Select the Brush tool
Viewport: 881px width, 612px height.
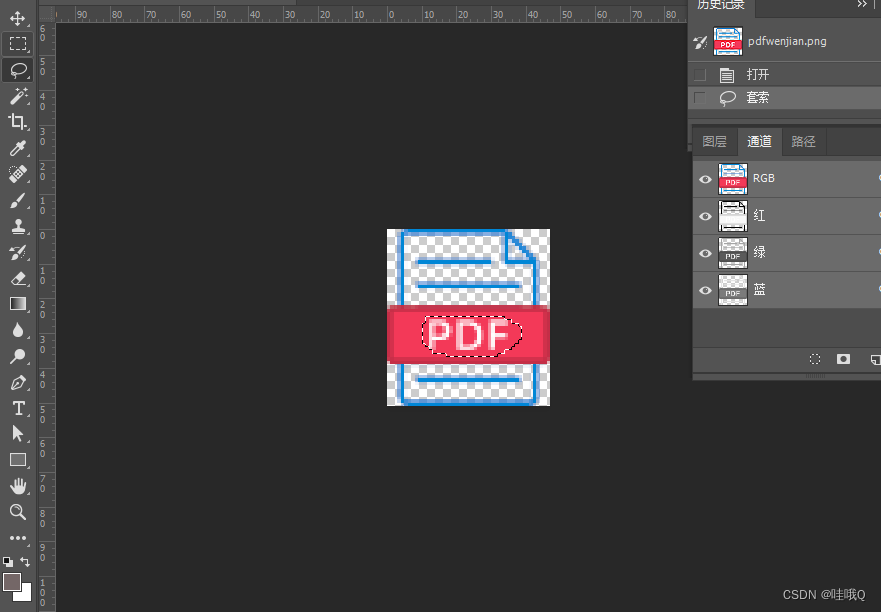tap(18, 200)
